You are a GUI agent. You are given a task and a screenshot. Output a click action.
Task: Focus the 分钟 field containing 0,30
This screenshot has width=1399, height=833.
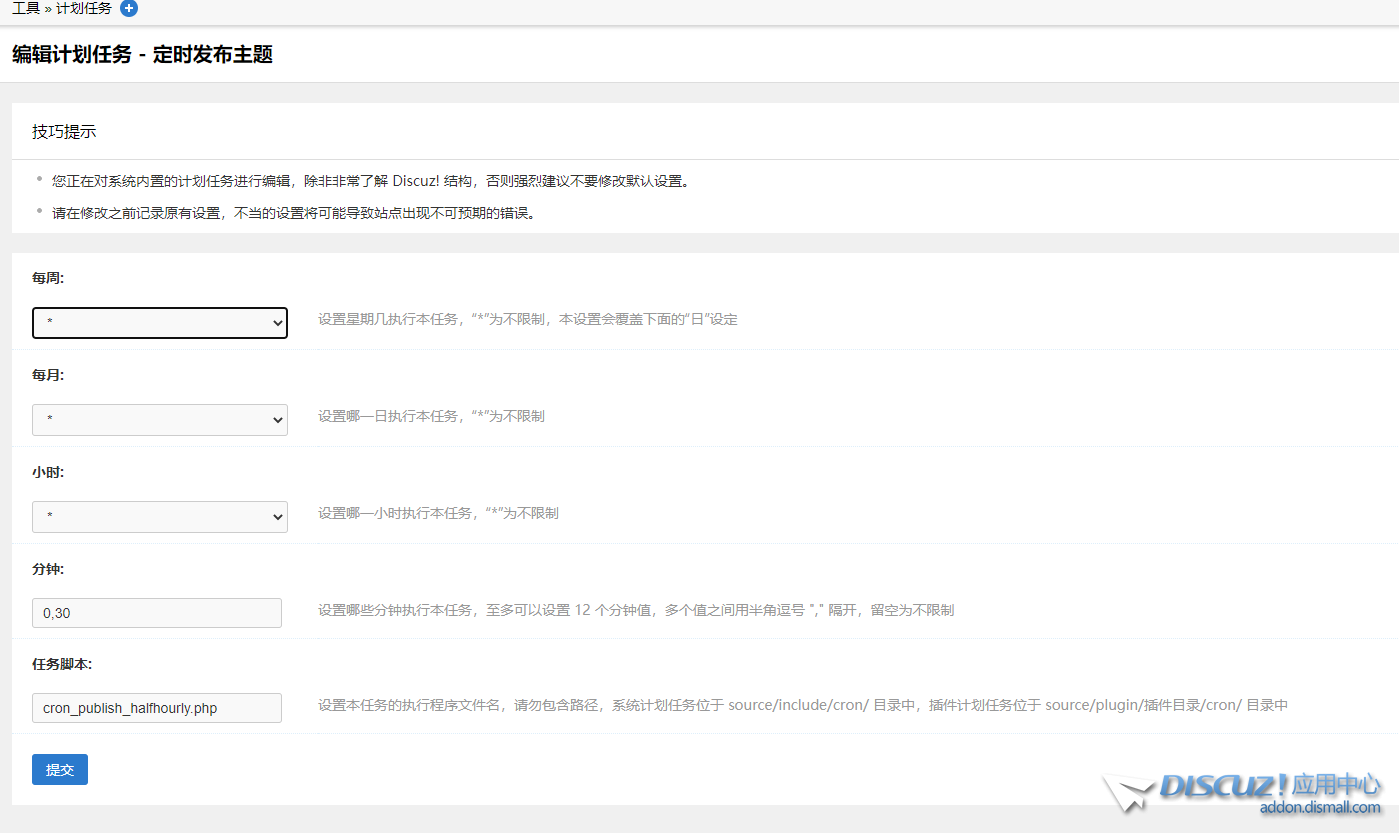(x=157, y=613)
